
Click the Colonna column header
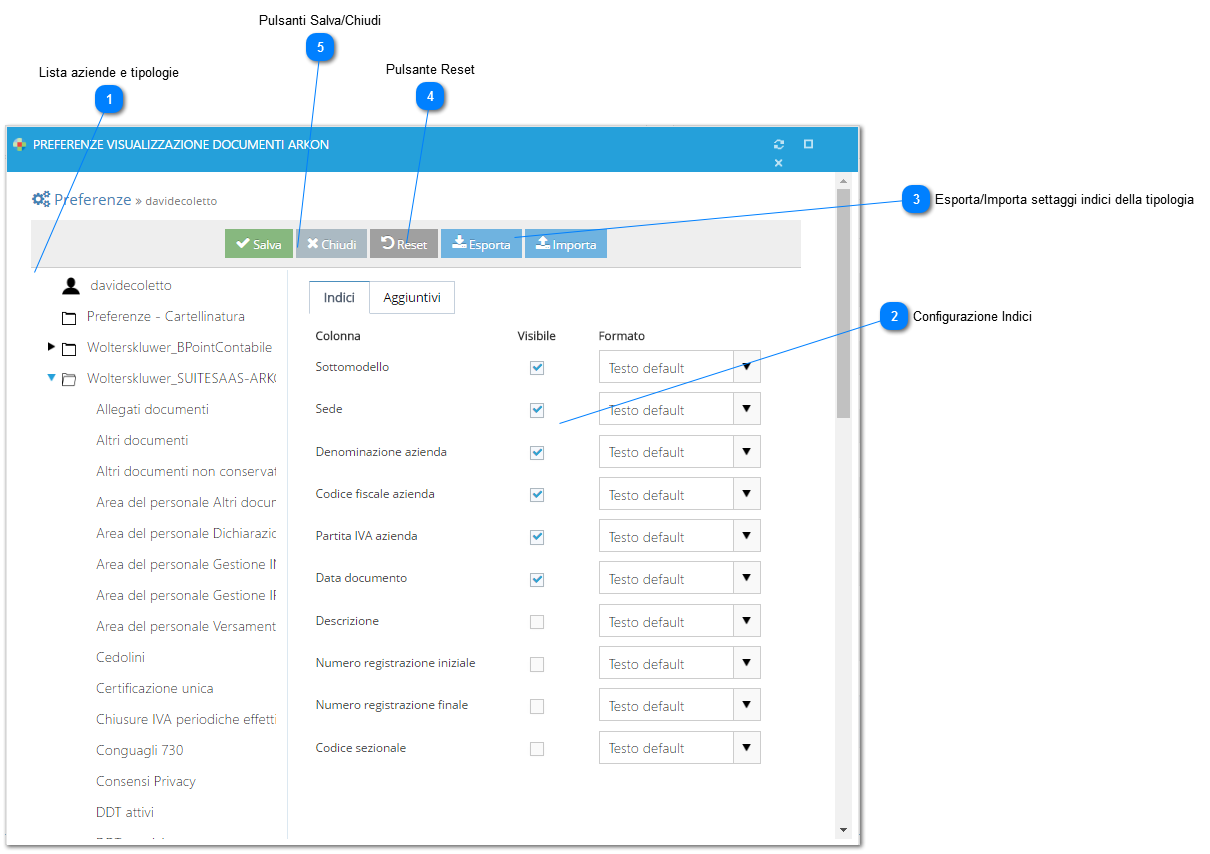tap(338, 336)
